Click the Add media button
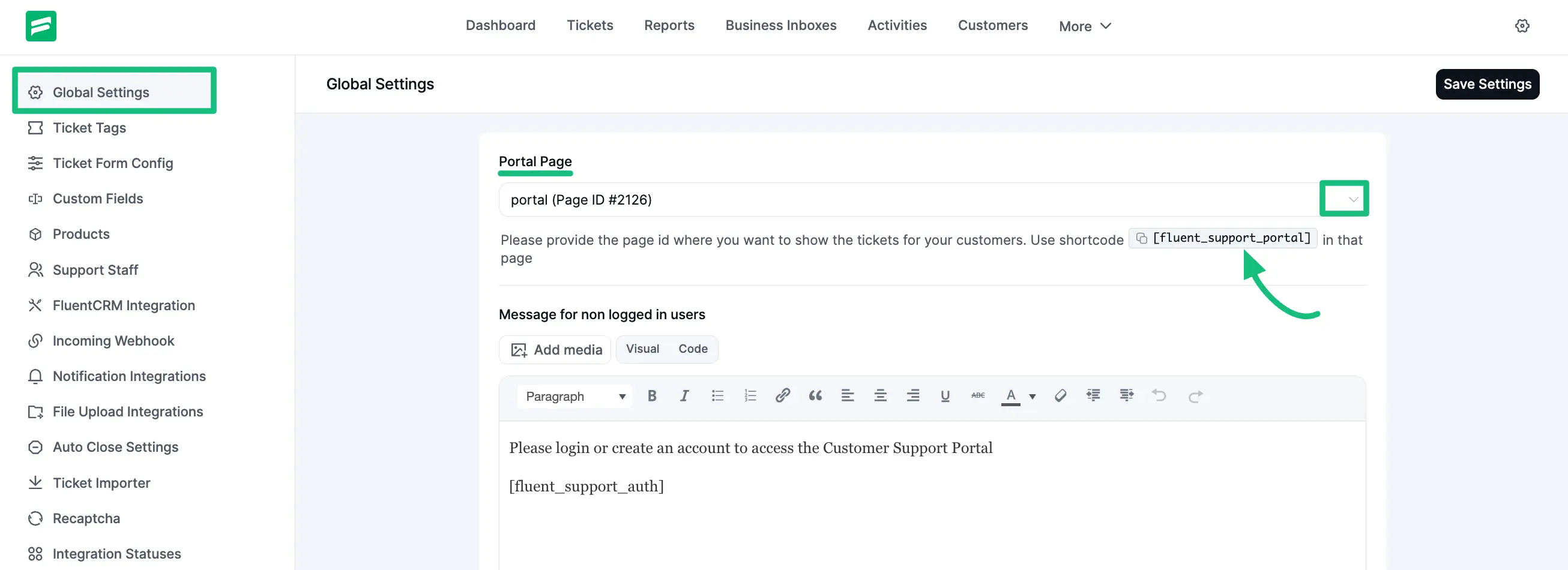Screen dimensions: 1568x570 pos(555,349)
